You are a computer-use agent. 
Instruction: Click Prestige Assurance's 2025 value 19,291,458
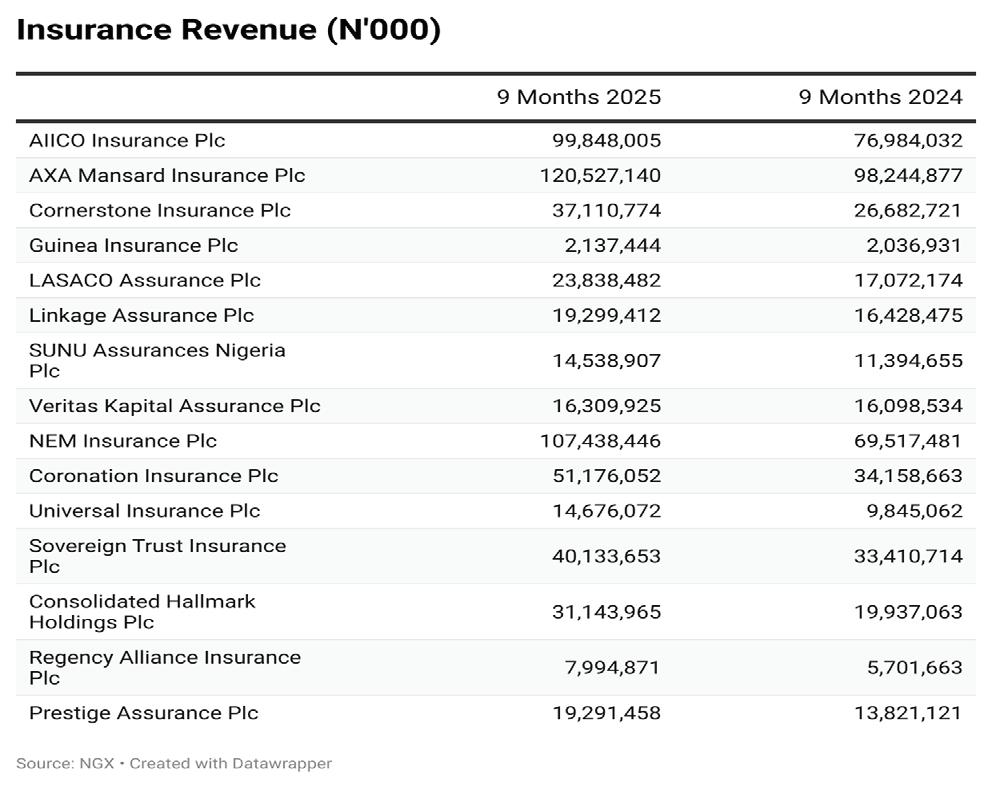(x=606, y=713)
